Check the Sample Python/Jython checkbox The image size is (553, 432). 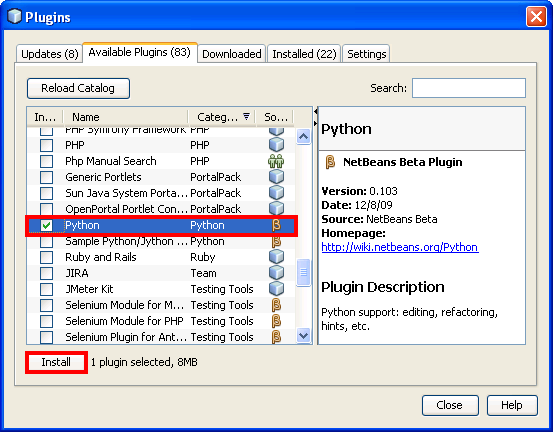(46, 242)
